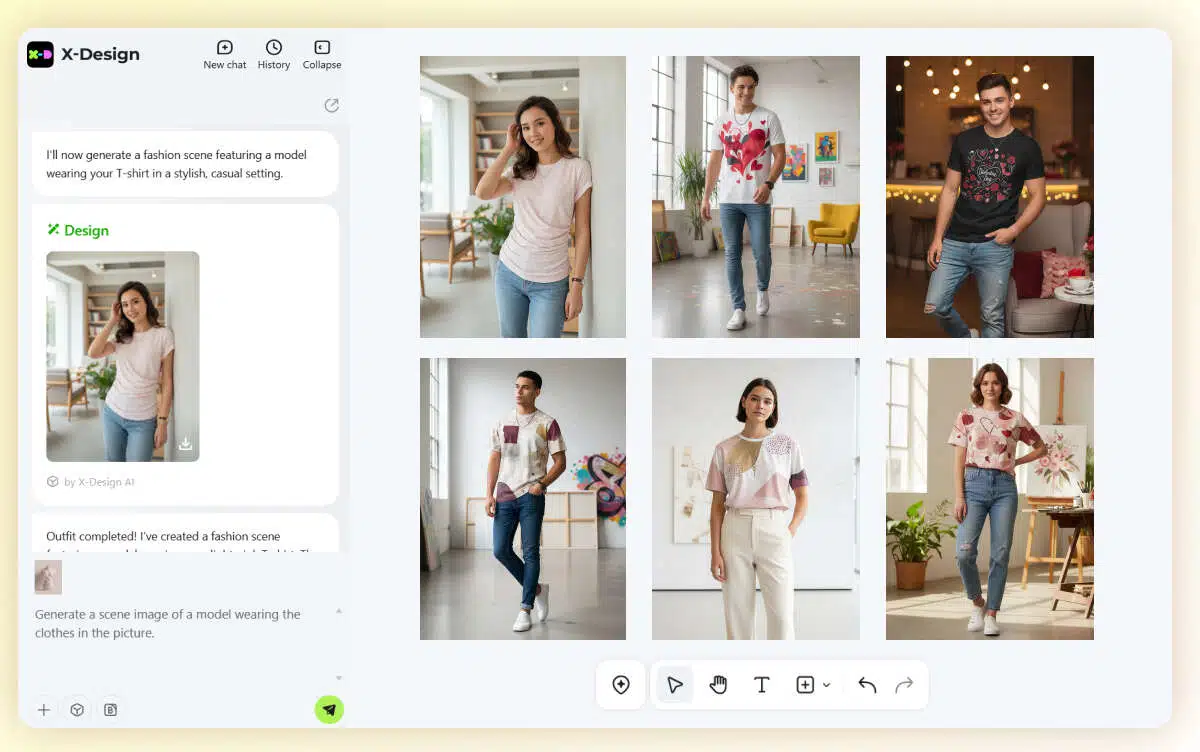Click the share icon above the chat

331,106
